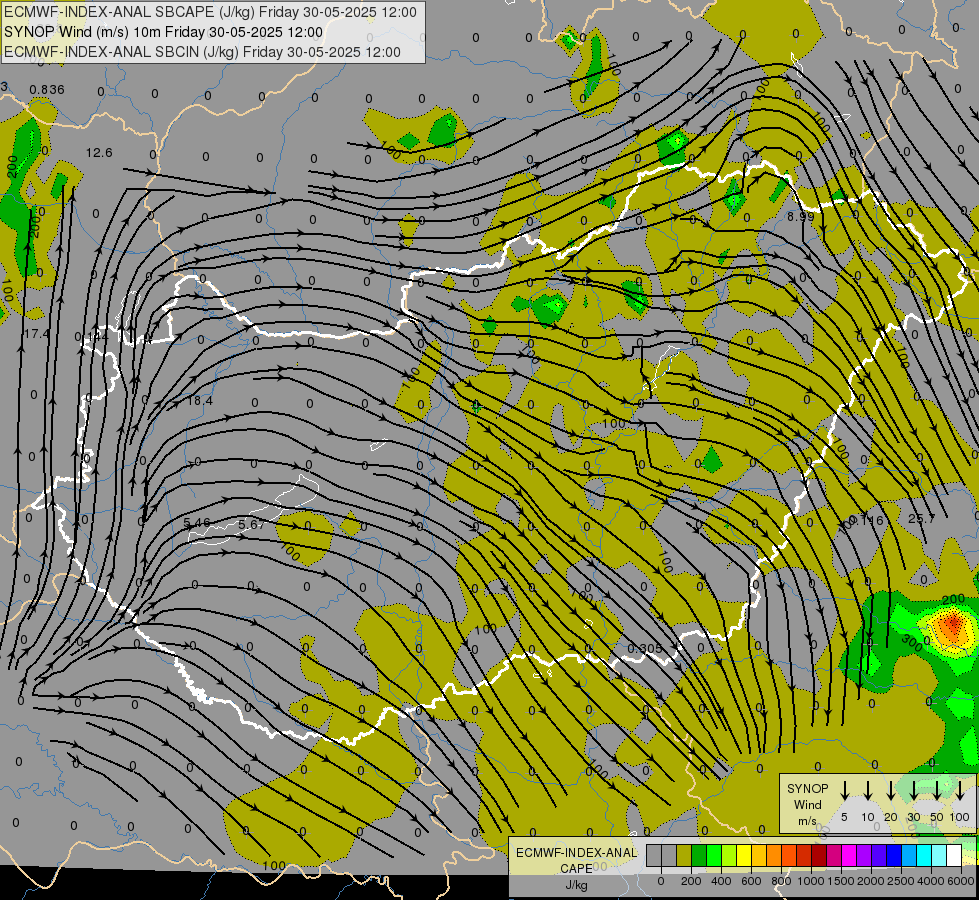
Task: Click the 2500 tick label on CAPE scale
Action: [x=900, y=881]
